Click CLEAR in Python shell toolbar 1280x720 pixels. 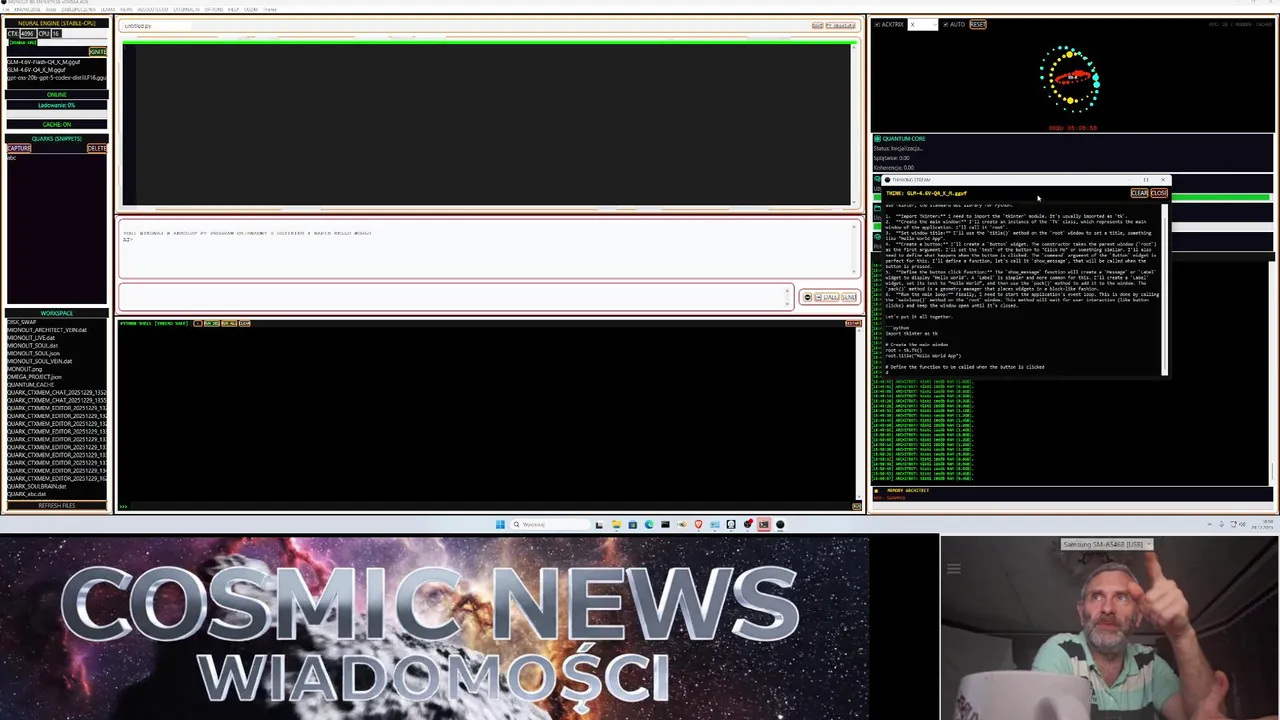click(x=244, y=323)
